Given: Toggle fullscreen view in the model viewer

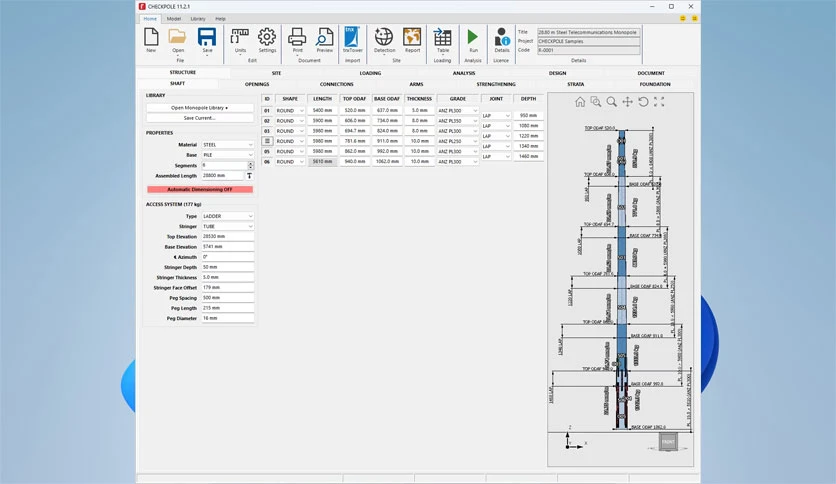Looking at the screenshot, I should pyautogui.click(x=659, y=102).
